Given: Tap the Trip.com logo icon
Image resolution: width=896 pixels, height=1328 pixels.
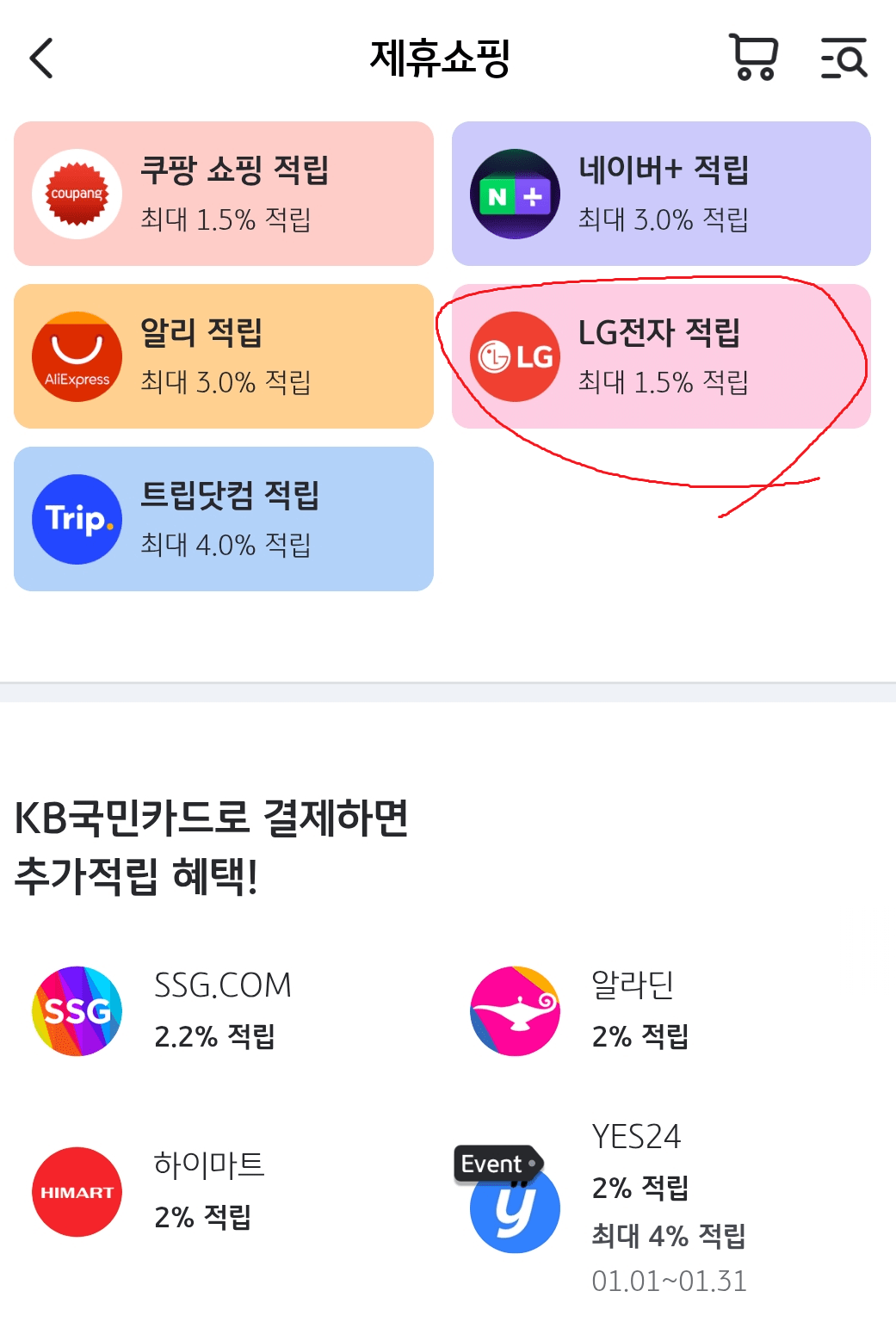Looking at the screenshot, I should coord(77,519).
